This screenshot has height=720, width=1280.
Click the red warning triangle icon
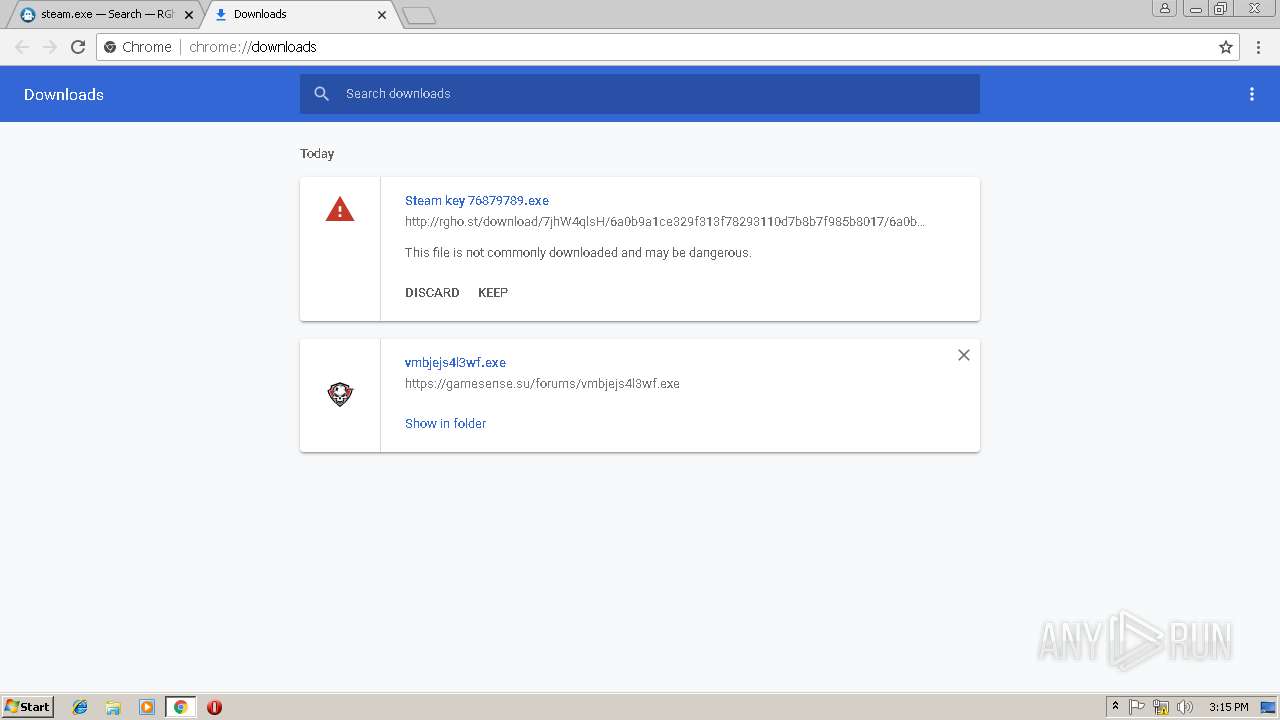[x=340, y=209]
